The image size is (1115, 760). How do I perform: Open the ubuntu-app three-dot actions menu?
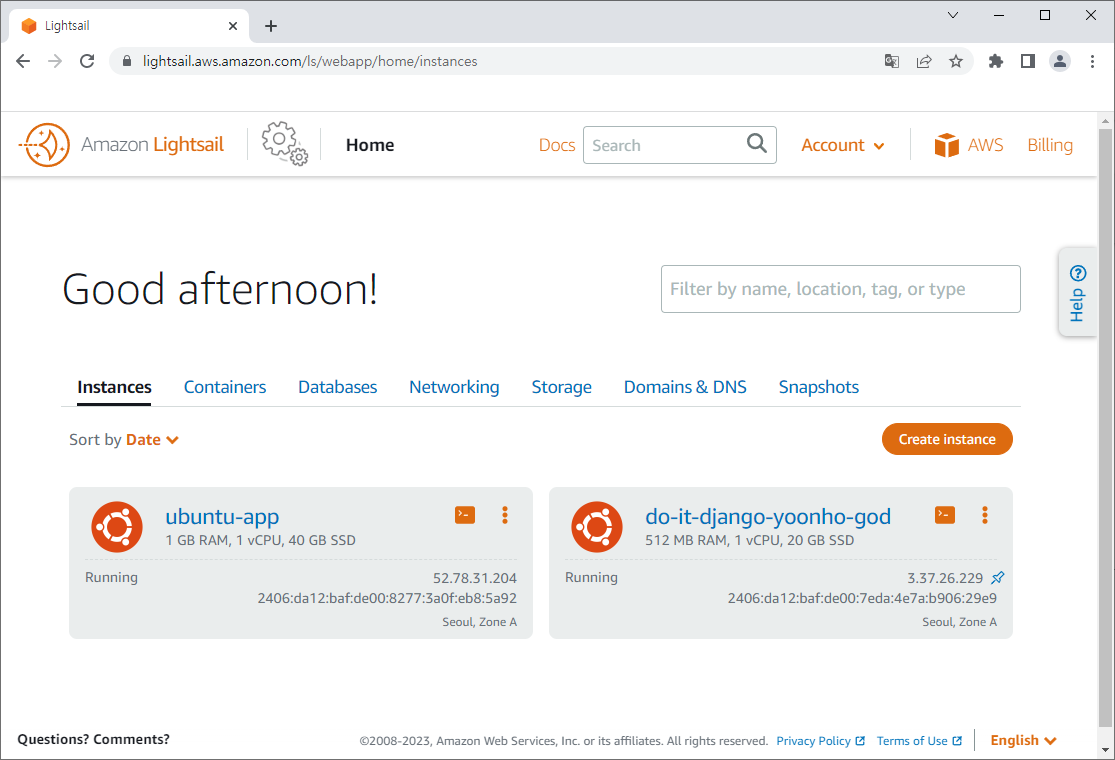pyautogui.click(x=505, y=515)
